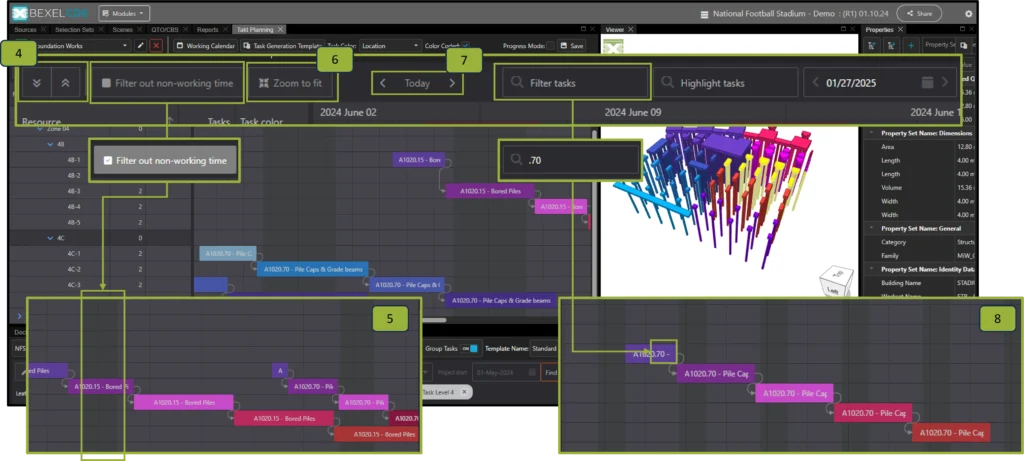
Task: Collapse the 4B tree node
Action: pyautogui.click(x=50, y=144)
